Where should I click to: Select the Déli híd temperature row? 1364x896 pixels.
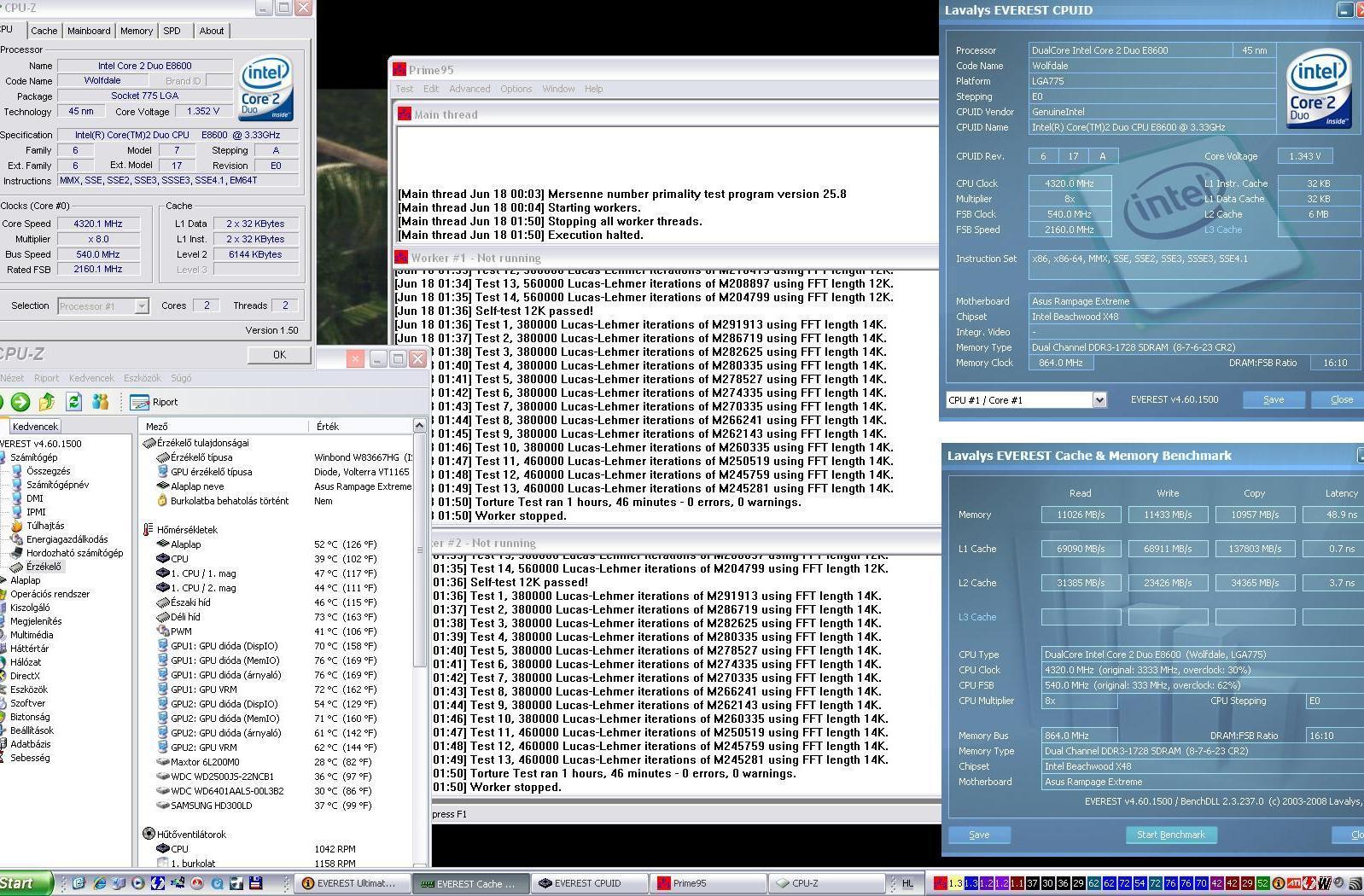coord(277,617)
